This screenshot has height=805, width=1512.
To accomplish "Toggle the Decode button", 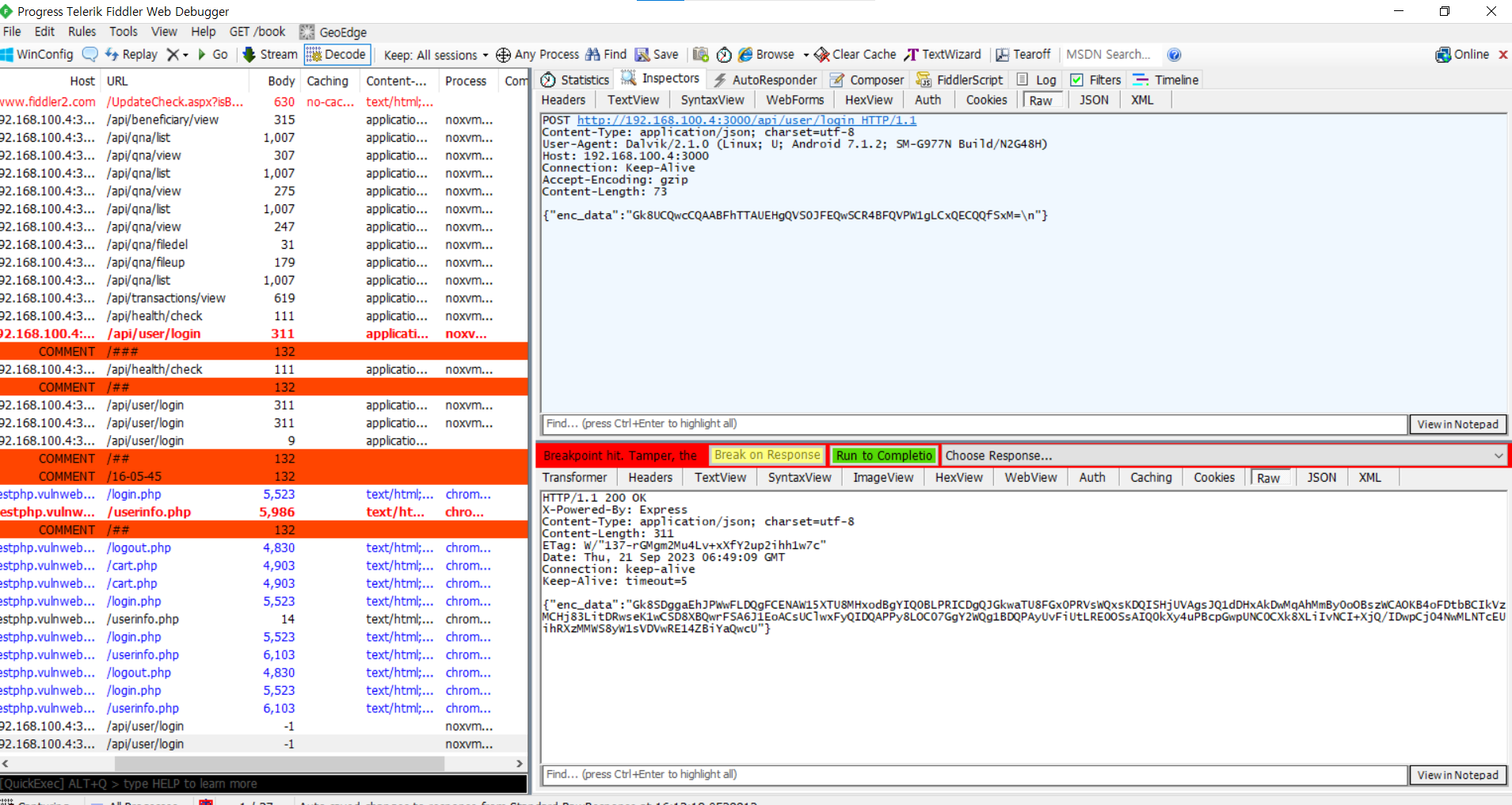I will pos(337,55).
